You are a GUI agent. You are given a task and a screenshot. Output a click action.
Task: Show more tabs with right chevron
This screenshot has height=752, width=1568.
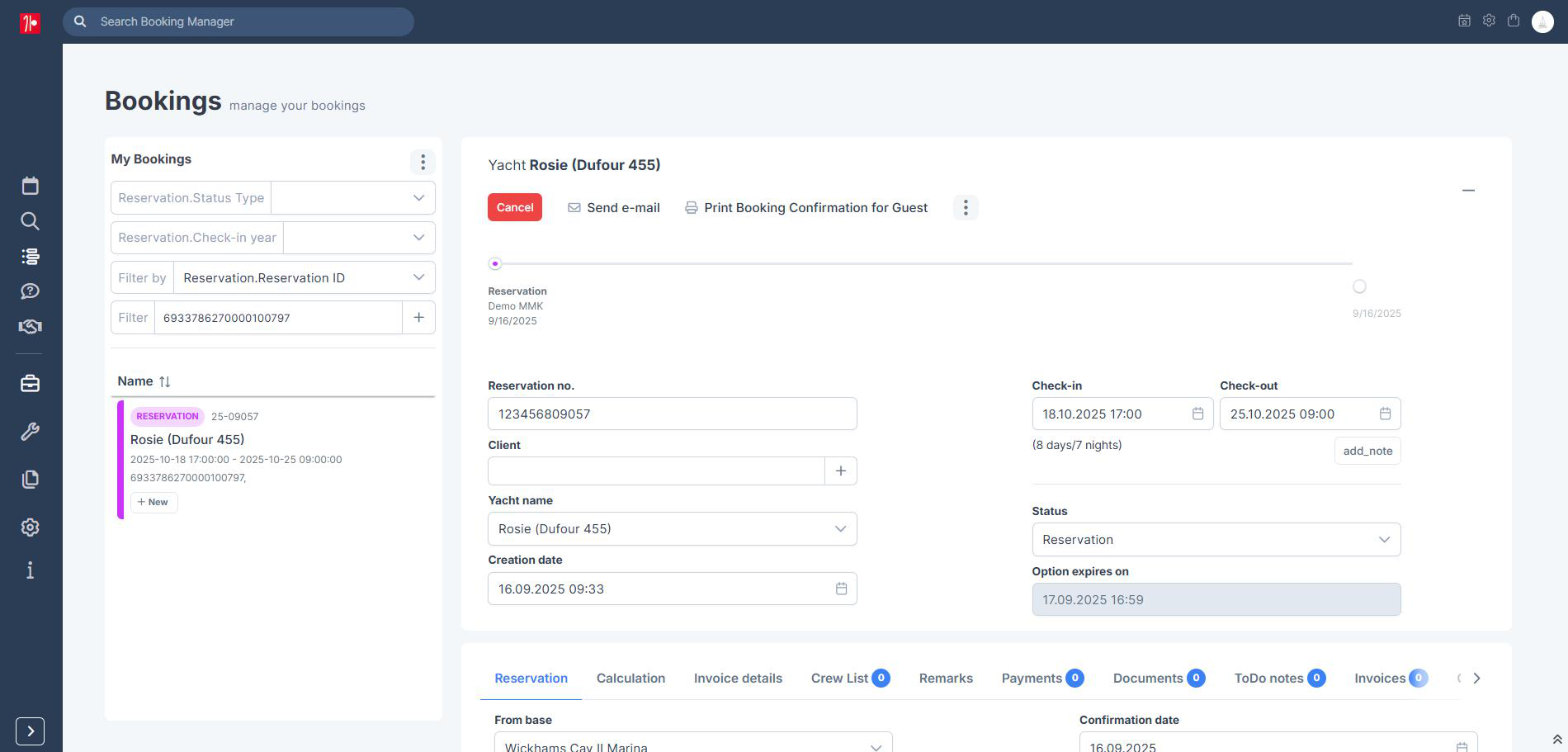coord(1476,678)
